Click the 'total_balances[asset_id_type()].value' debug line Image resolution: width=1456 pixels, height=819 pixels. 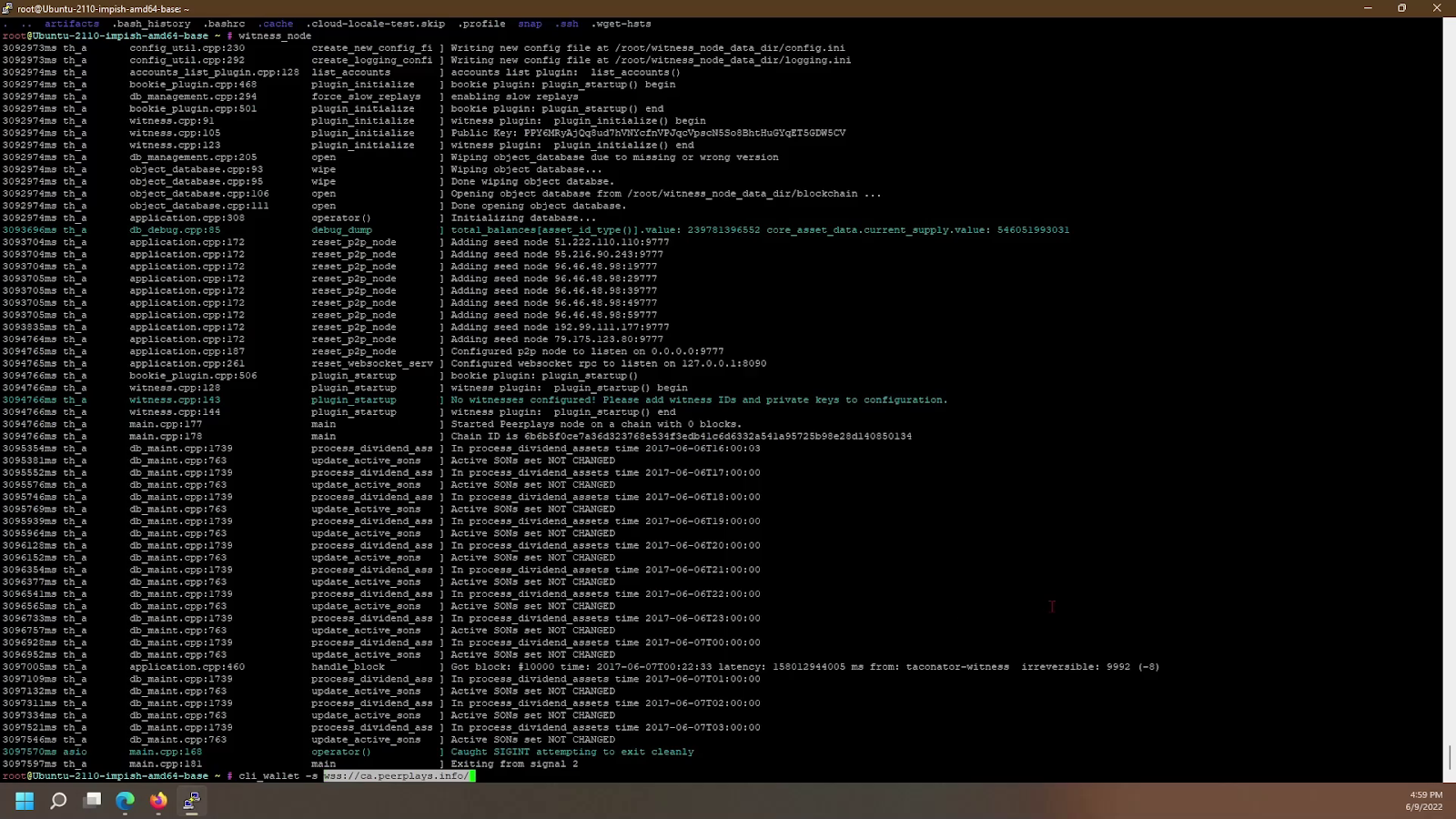coord(760,230)
